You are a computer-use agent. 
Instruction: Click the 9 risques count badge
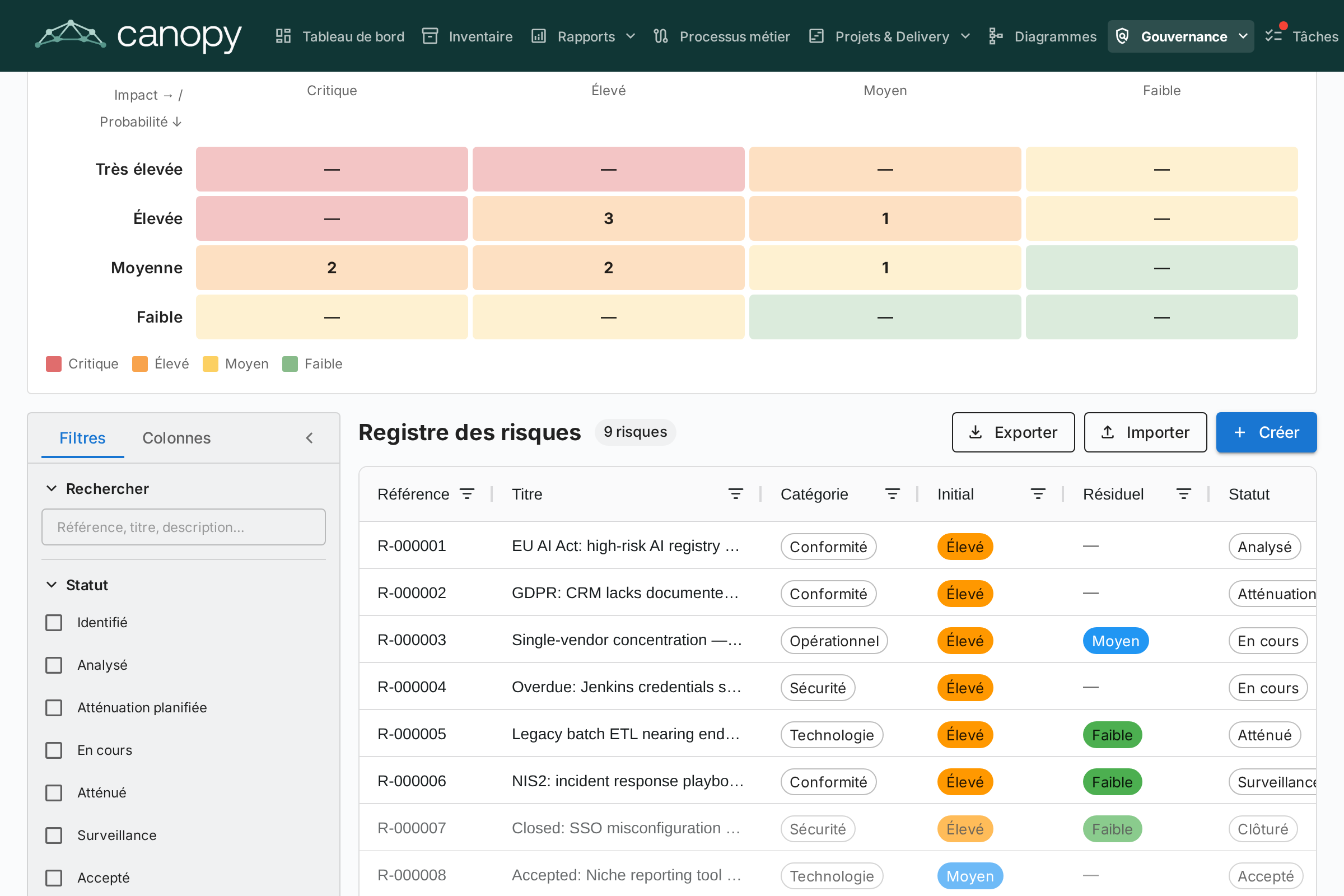pos(636,432)
